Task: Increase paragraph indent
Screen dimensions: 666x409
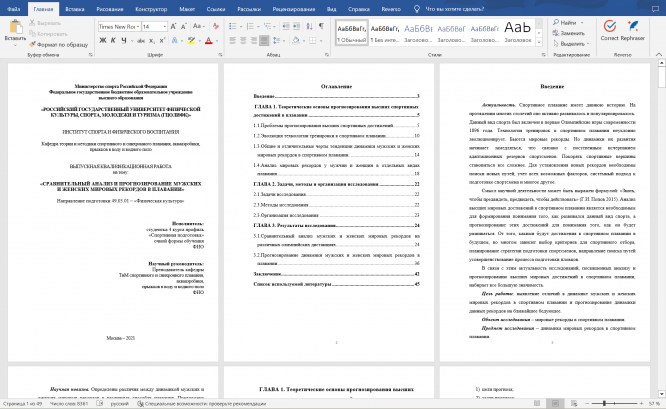Action: click(296, 26)
